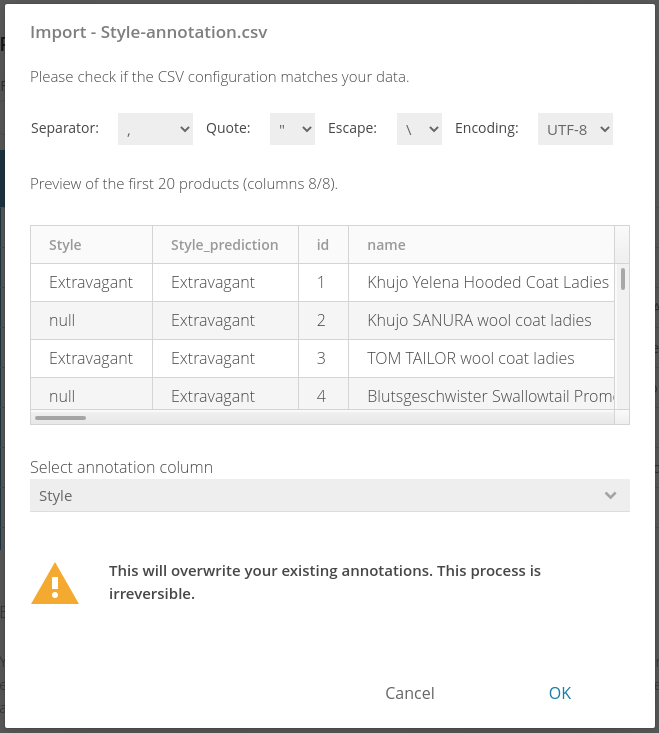The image size is (659, 733).
Task: Click the null Style cell in row 2
Action: pyautogui.click(x=92, y=321)
